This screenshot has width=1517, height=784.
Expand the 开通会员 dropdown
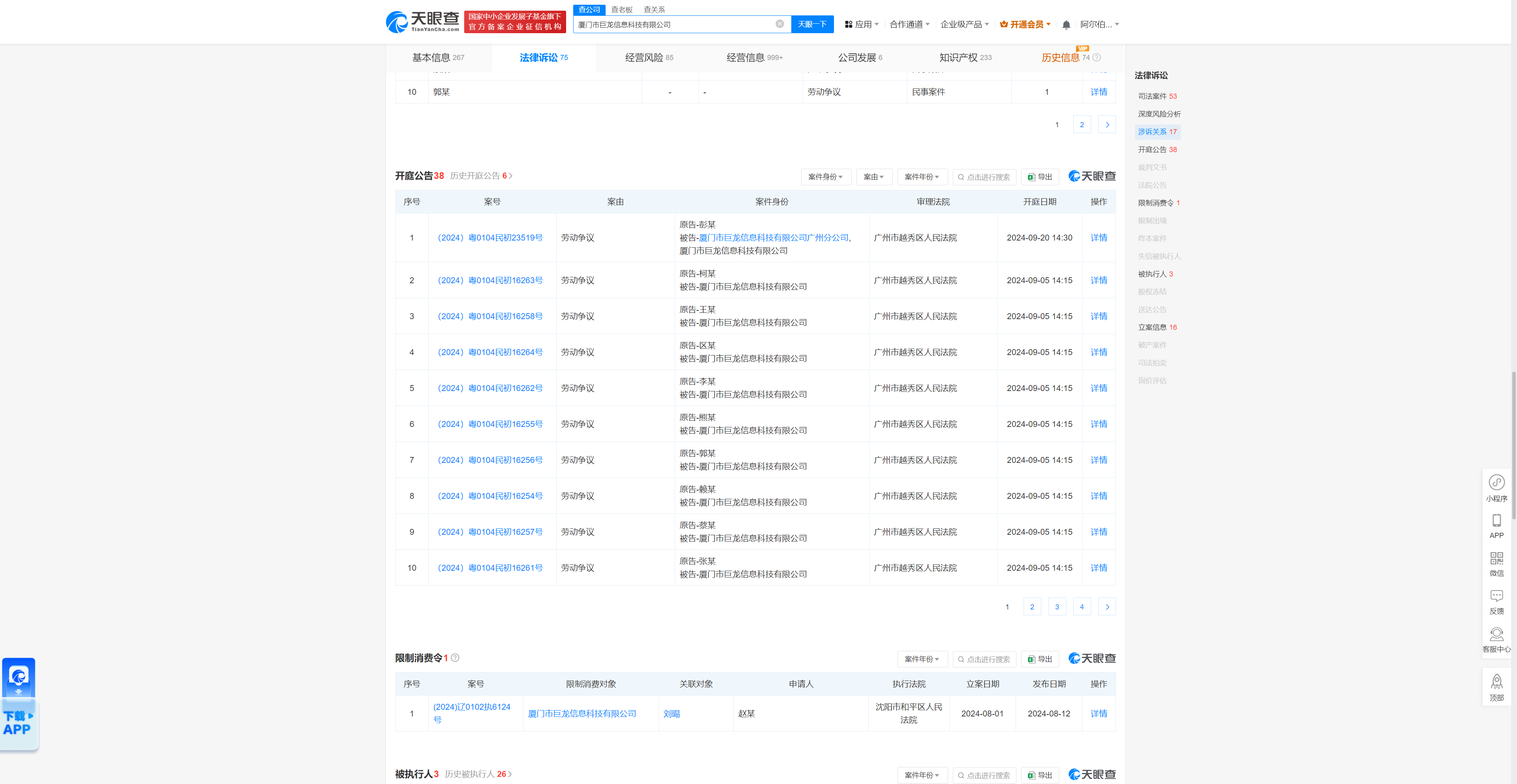[x=1025, y=24]
